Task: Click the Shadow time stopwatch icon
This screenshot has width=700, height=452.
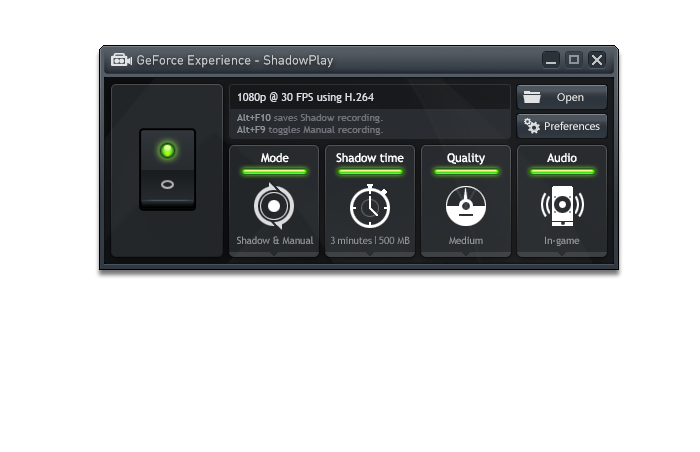Action: (370, 206)
